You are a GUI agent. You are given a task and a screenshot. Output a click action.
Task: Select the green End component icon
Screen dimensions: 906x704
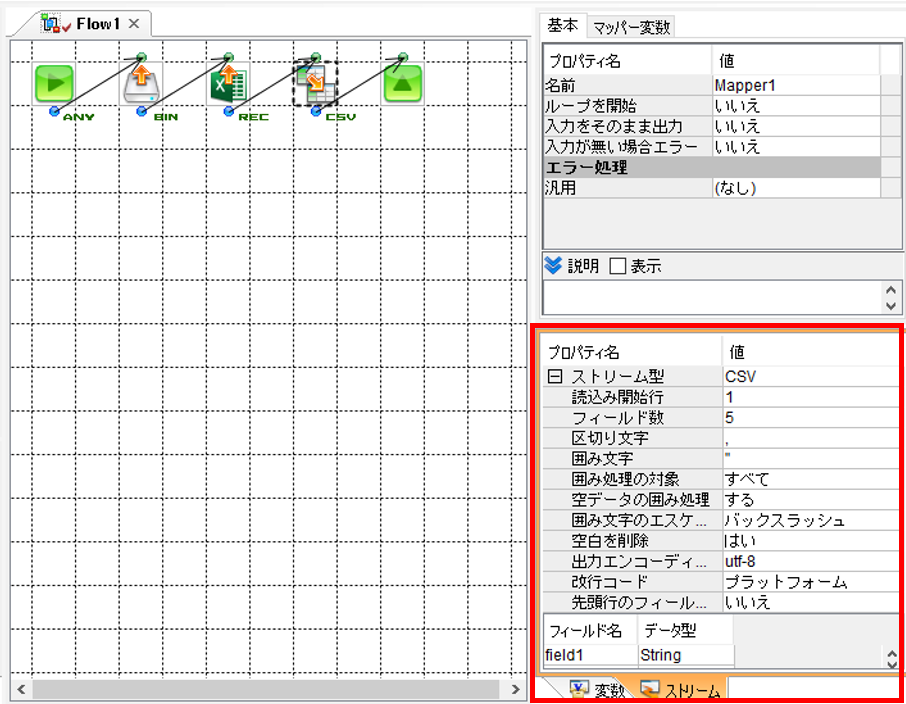pos(403,84)
